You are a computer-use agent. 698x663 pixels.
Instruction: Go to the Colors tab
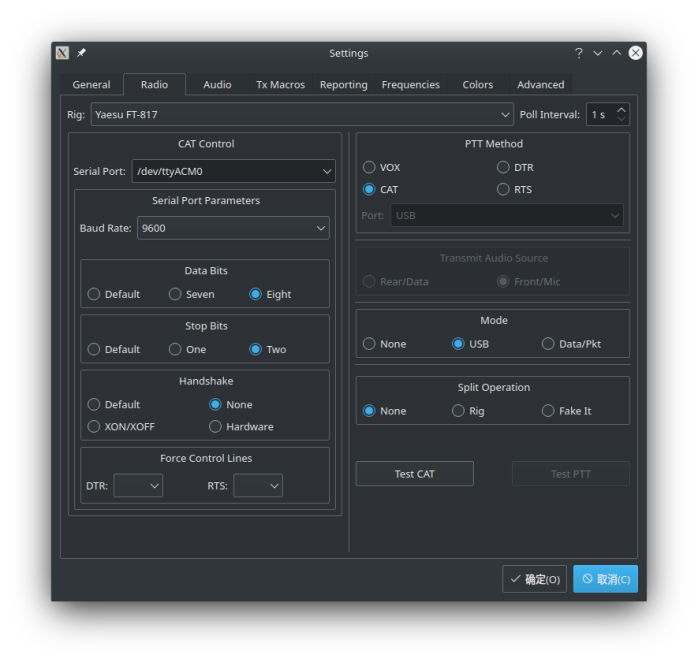coord(477,85)
